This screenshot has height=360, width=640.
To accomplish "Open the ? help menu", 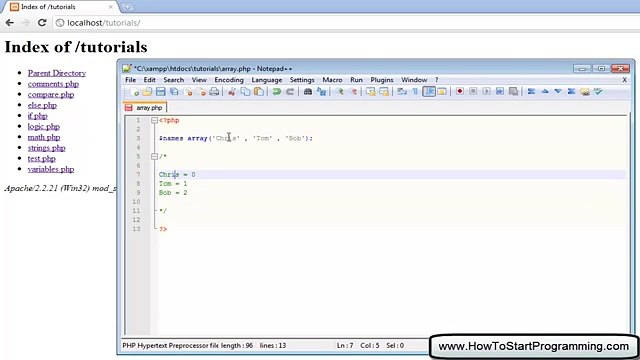I will click(x=436, y=80).
